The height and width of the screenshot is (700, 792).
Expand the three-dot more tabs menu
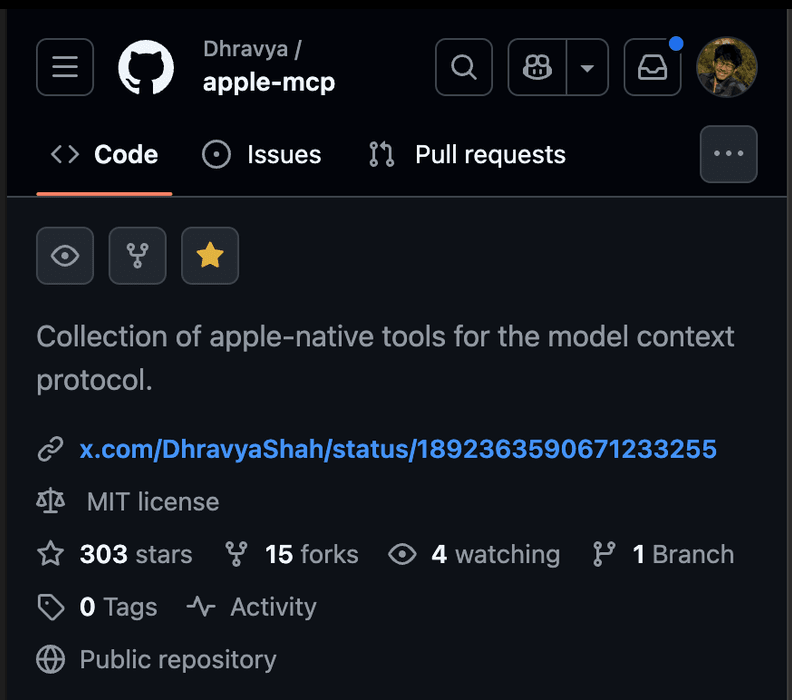tap(728, 154)
